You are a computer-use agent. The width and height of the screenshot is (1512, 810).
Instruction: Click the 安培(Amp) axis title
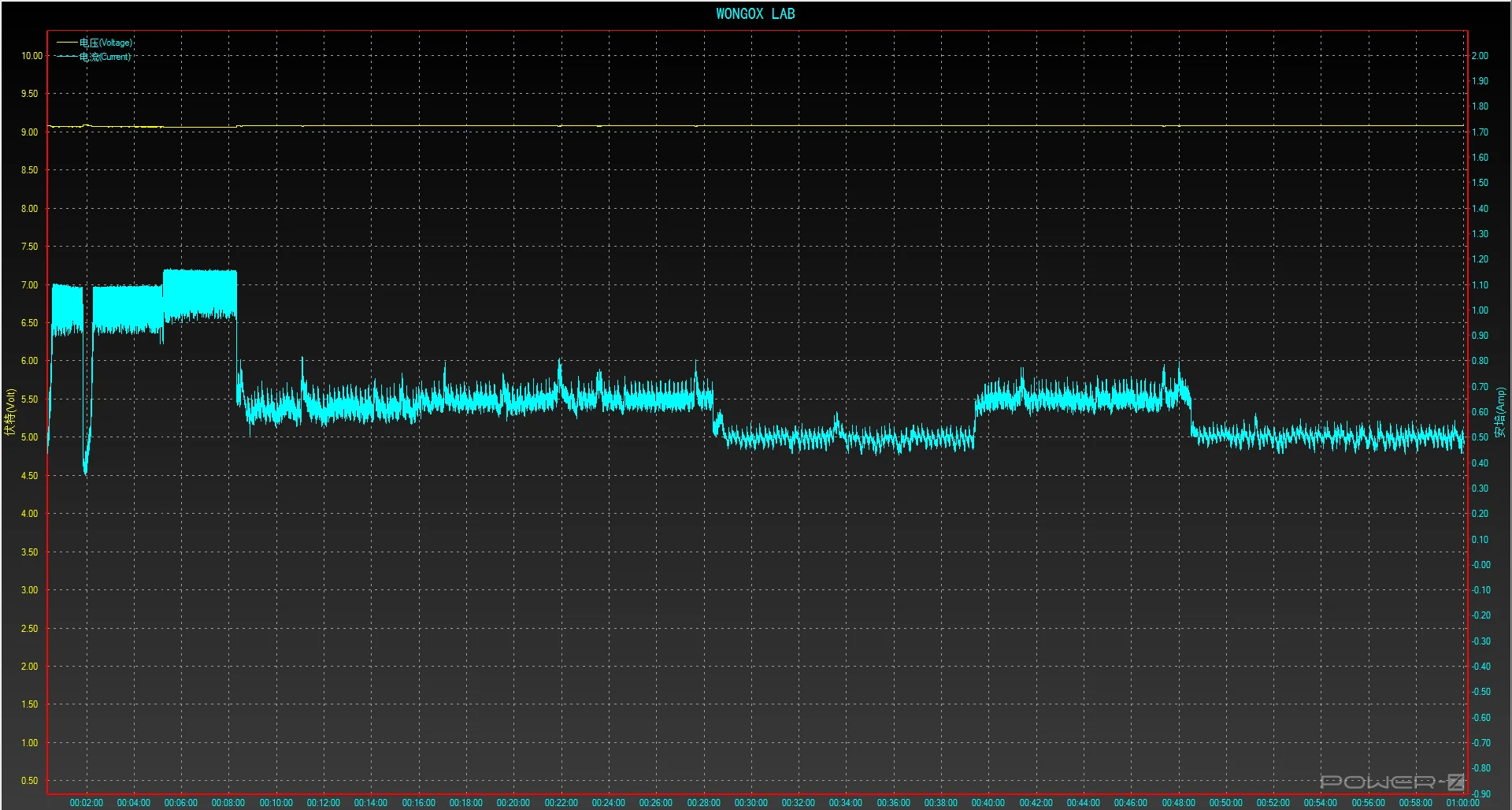1500,412
